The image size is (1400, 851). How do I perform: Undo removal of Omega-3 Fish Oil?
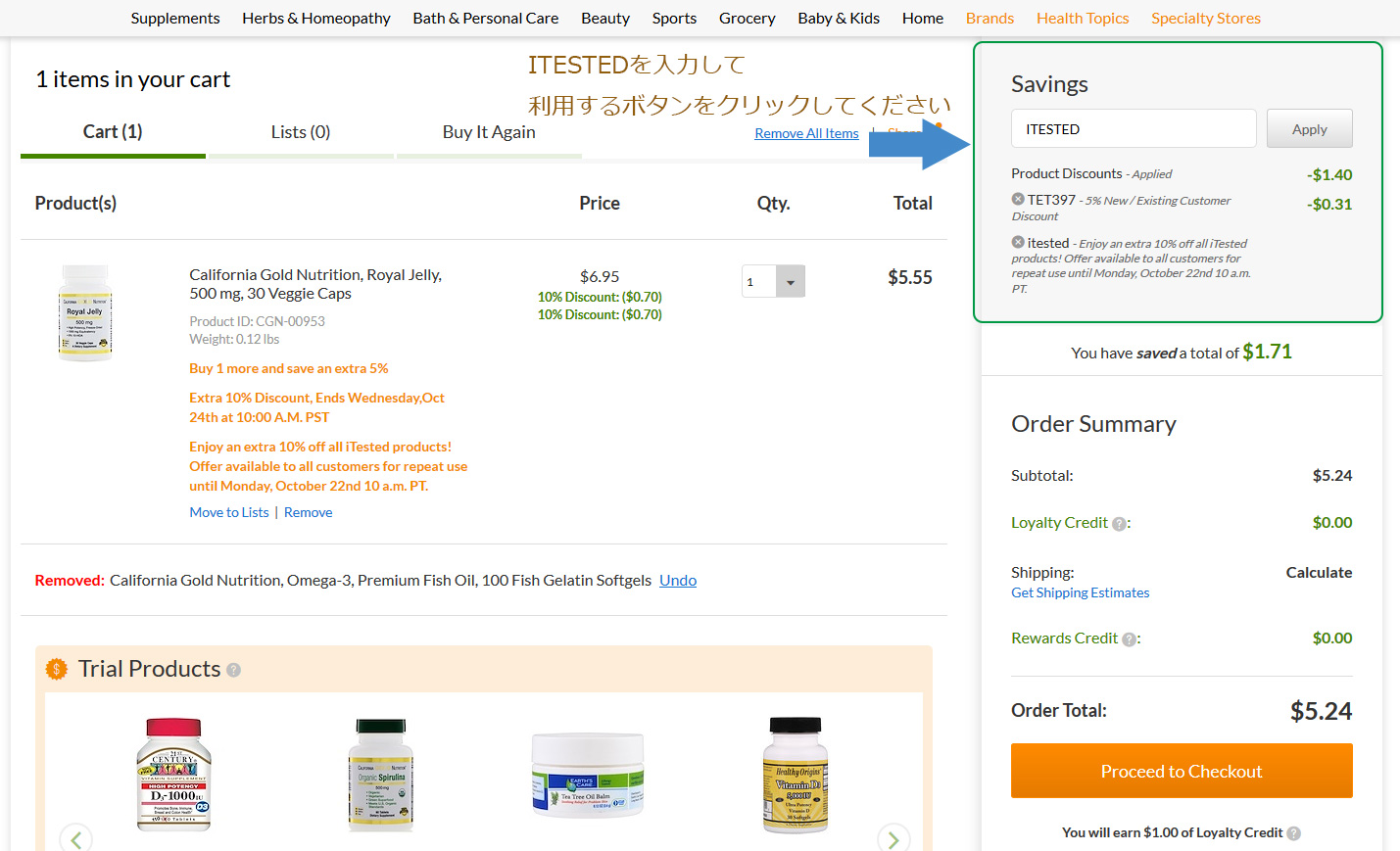pyautogui.click(x=677, y=580)
